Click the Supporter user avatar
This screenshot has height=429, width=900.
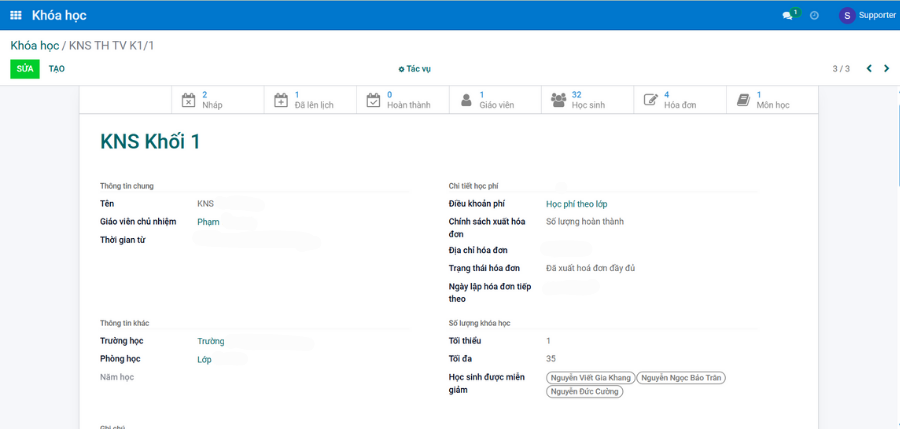847,15
